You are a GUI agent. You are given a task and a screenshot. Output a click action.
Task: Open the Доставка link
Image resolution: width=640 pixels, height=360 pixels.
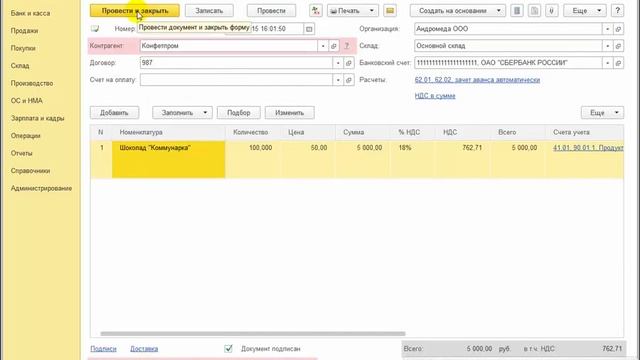coord(144,349)
